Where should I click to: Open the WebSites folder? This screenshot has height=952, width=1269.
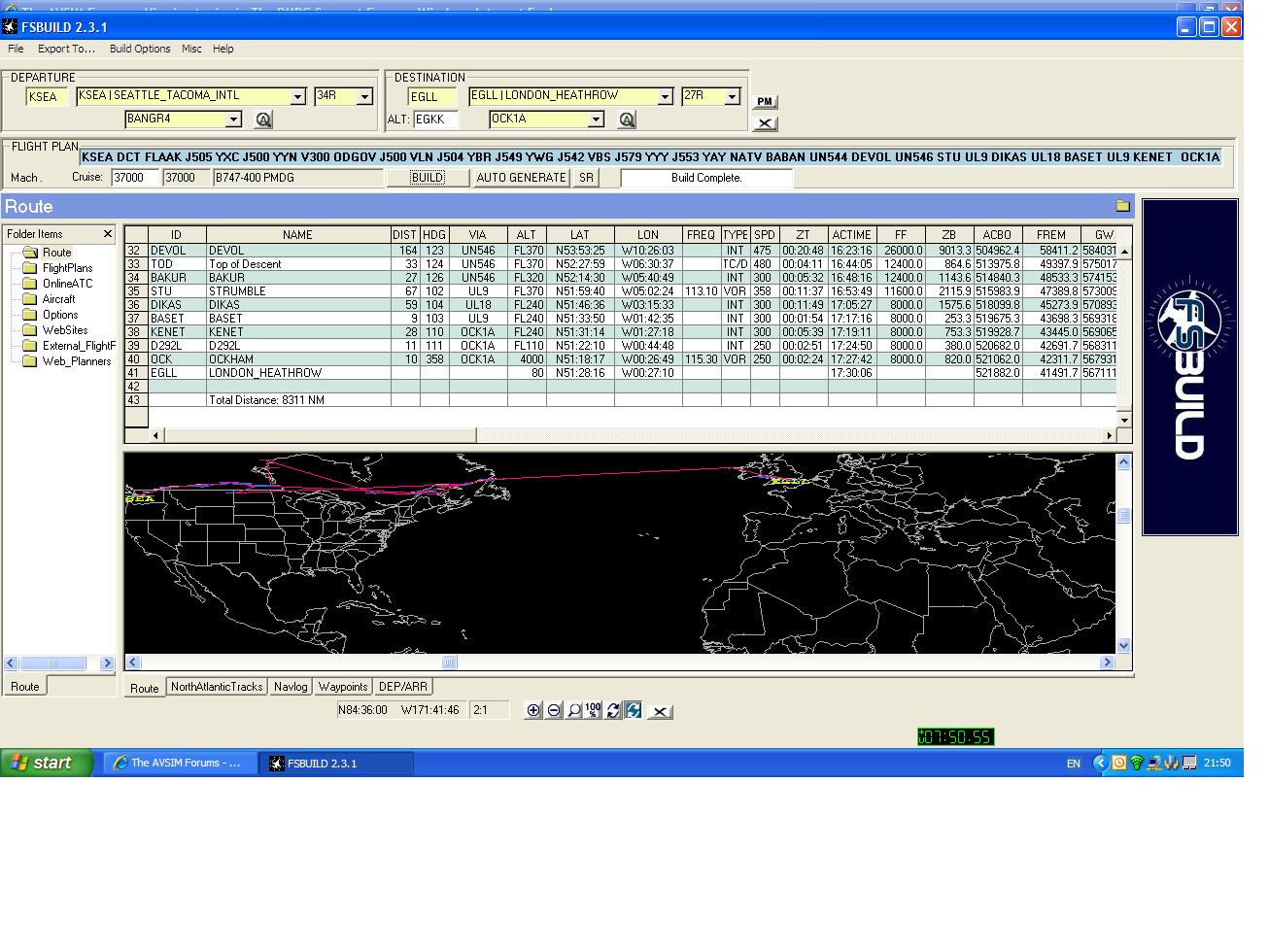pyautogui.click(x=54, y=330)
